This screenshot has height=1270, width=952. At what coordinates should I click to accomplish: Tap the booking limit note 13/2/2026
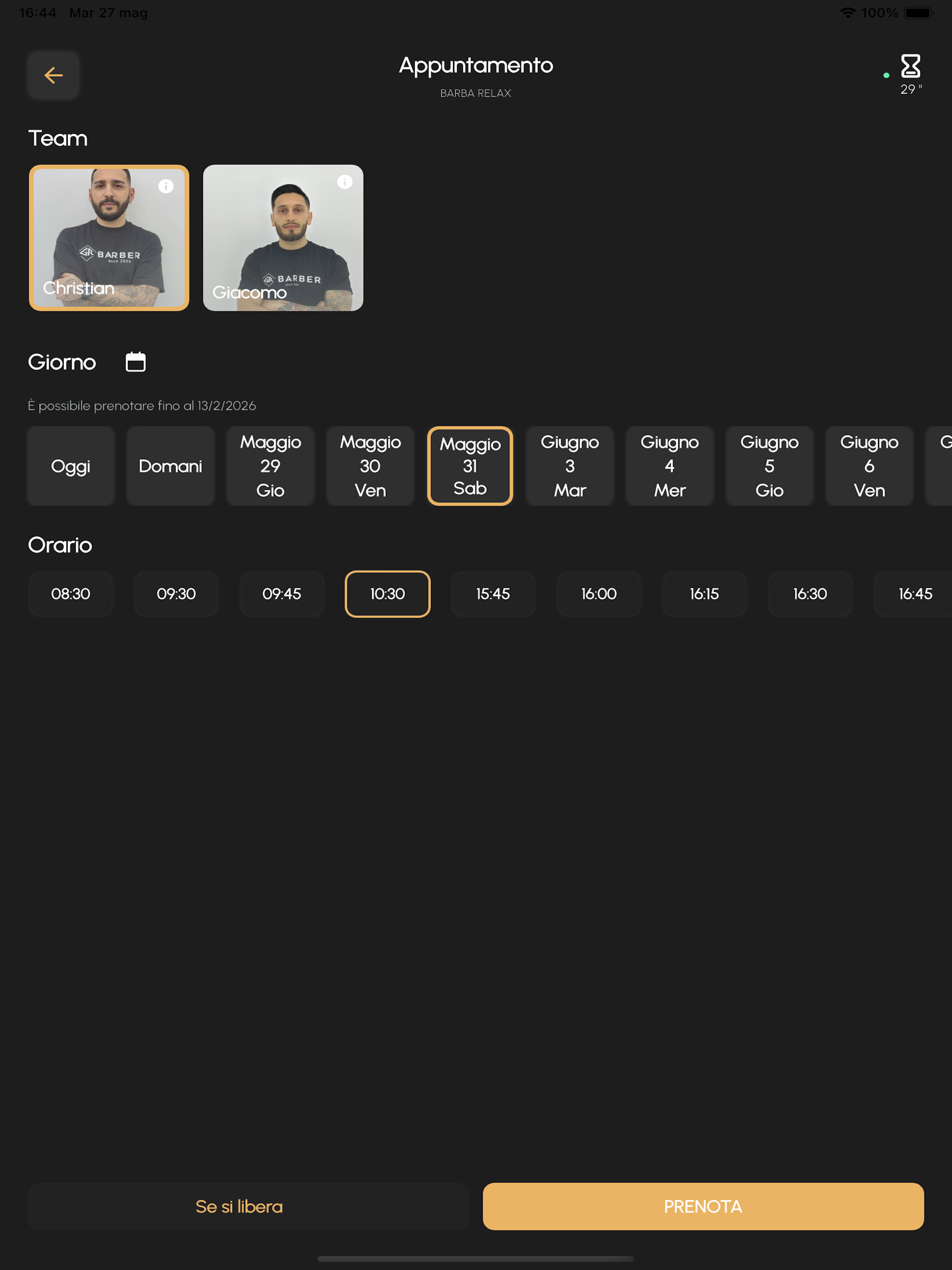coord(142,405)
